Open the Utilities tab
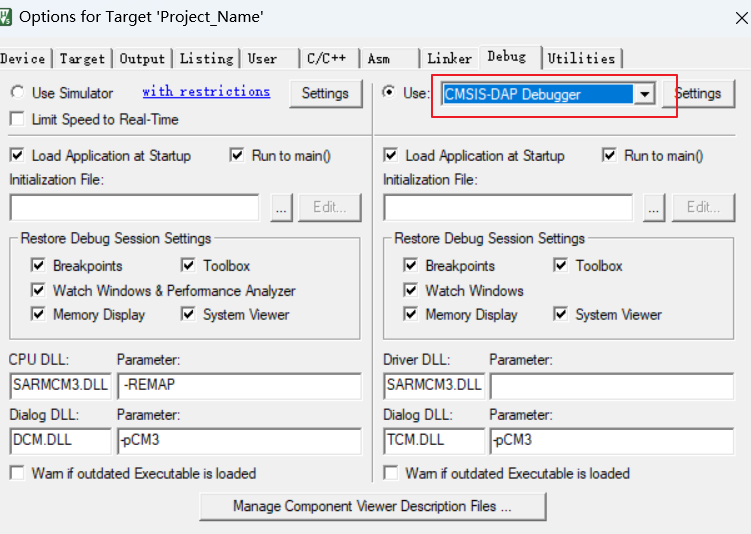This screenshot has height=534, width=751. click(x=582, y=59)
